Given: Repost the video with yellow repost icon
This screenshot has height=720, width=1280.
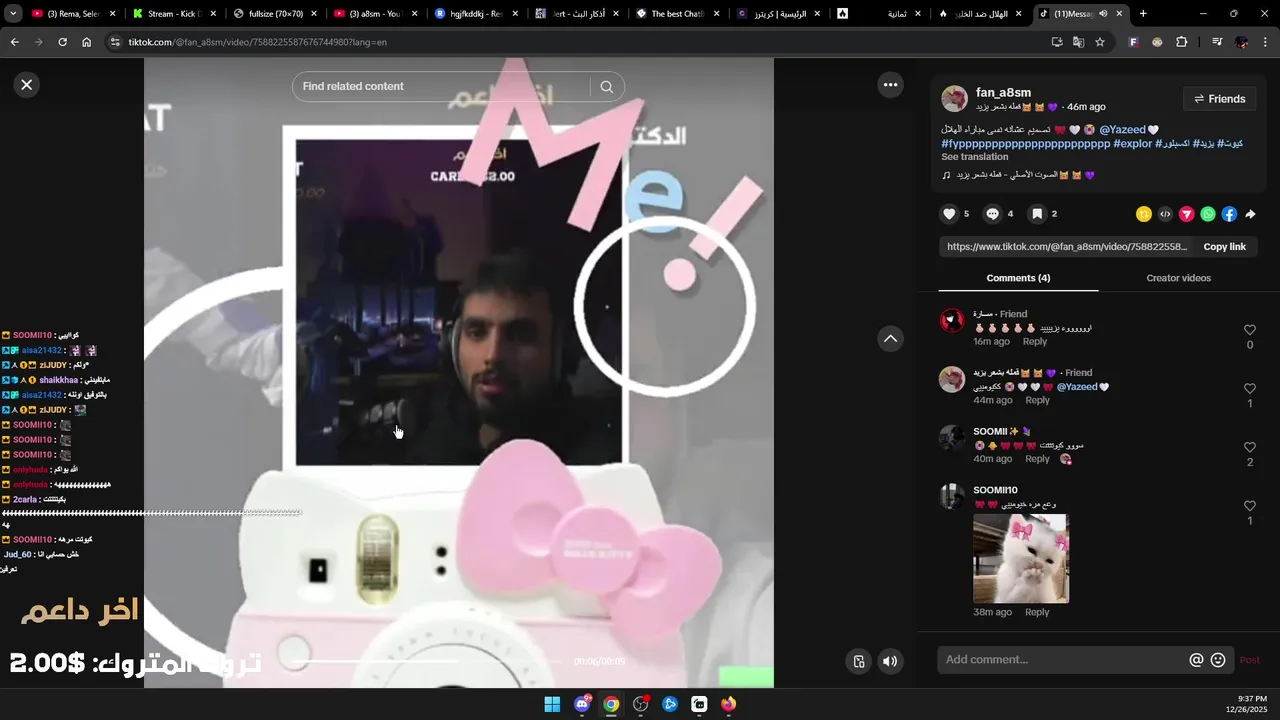Looking at the screenshot, I should coord(1144,214).
